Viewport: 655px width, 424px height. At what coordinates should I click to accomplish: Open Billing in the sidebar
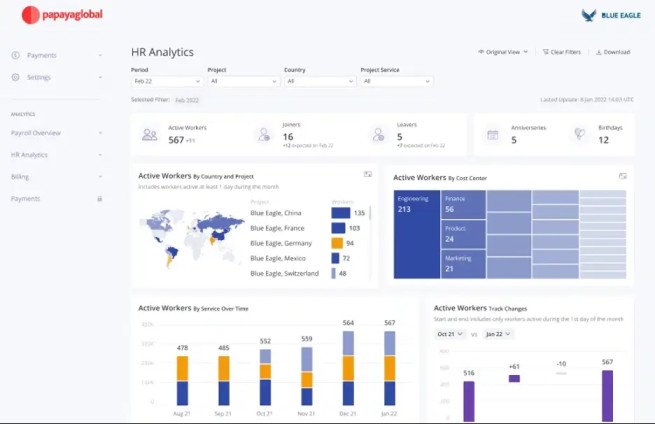pyautogui.click(x=20, y=177)
